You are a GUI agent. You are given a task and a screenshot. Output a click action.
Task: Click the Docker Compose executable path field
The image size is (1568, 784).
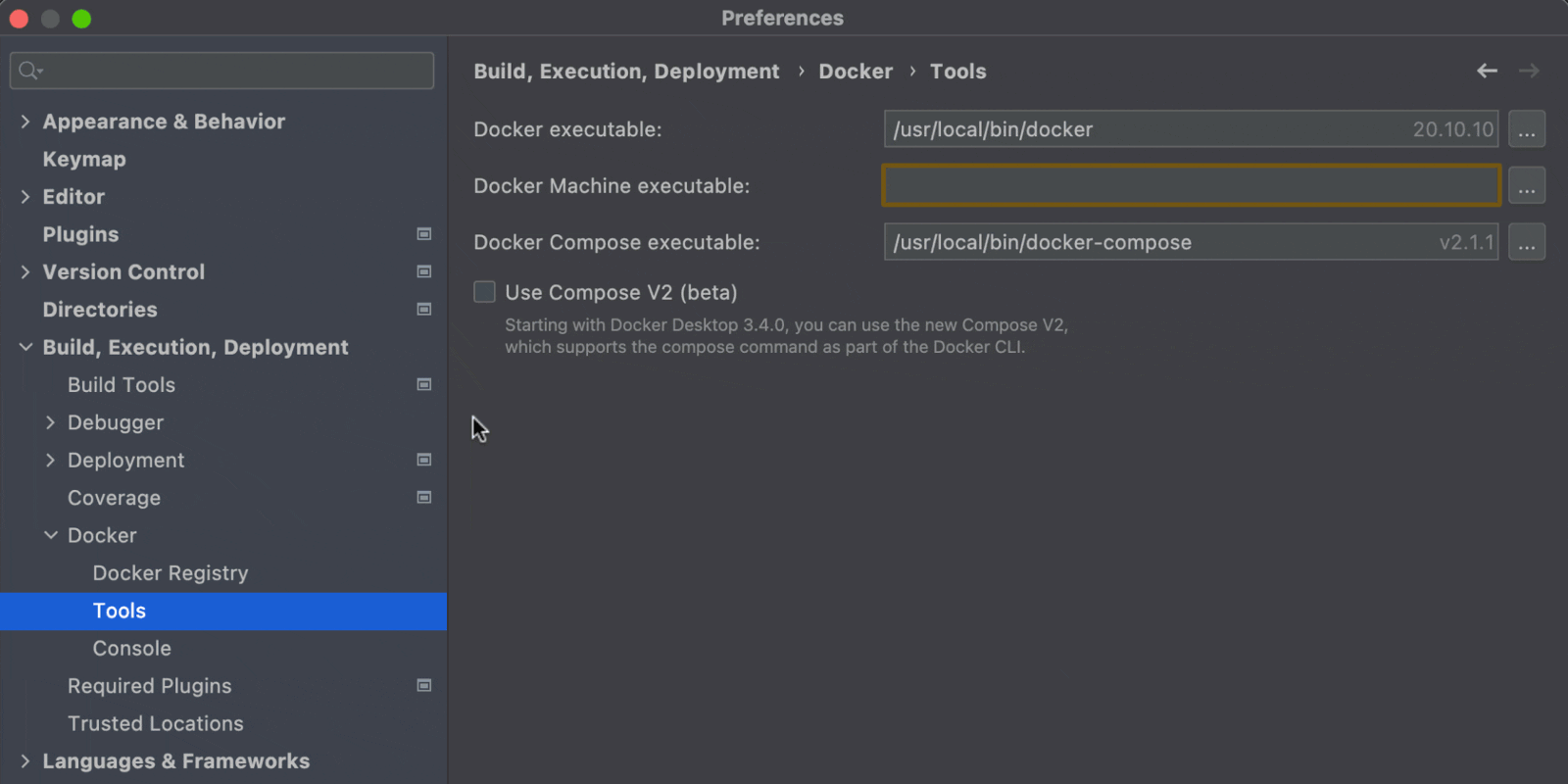(x=1191, y=242)
